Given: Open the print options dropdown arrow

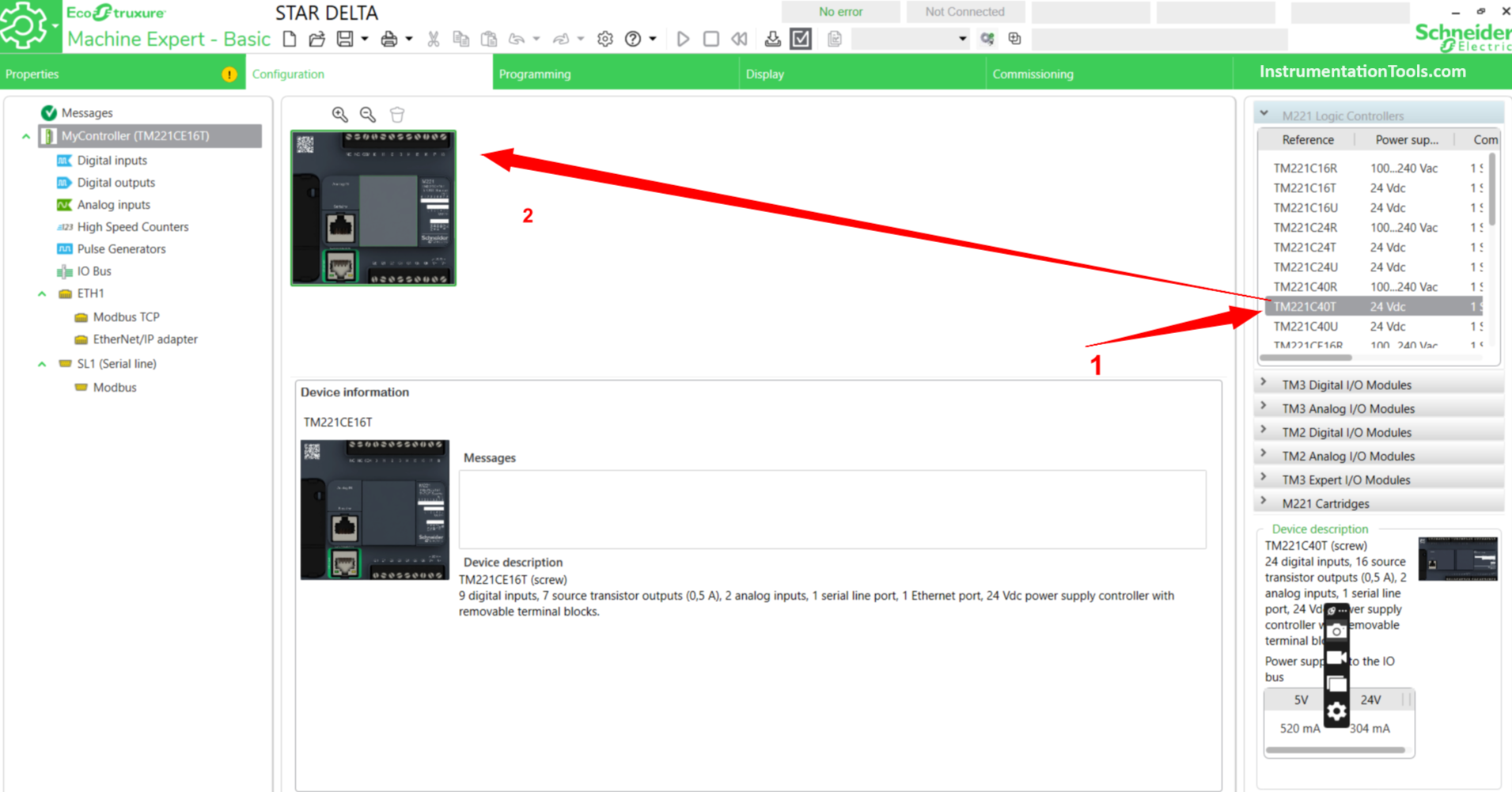Looking at the screenshot, I should pyautogui.click(x=409, y=39).
